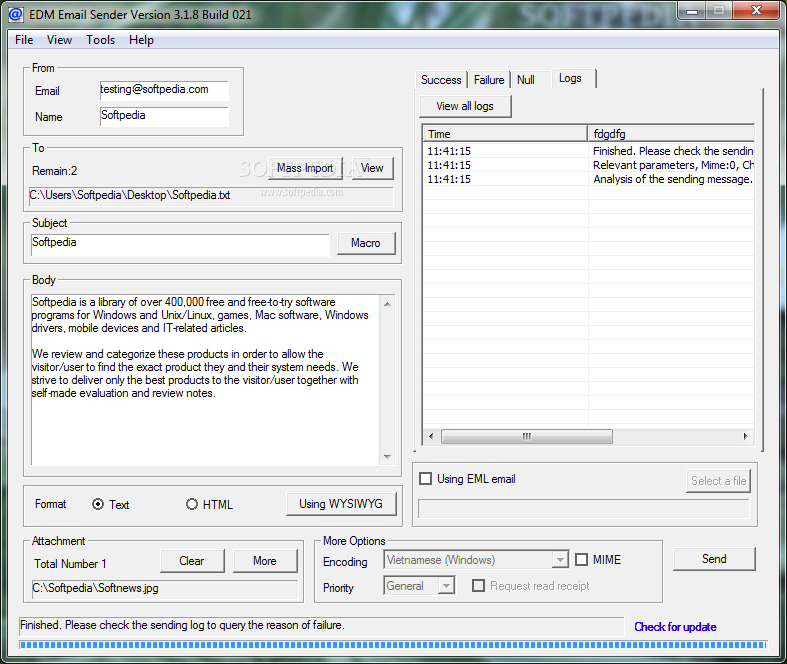Screen dimensions: 787x664
Task: Click the Body scrollbar down arrow
Action: (387, 457)
